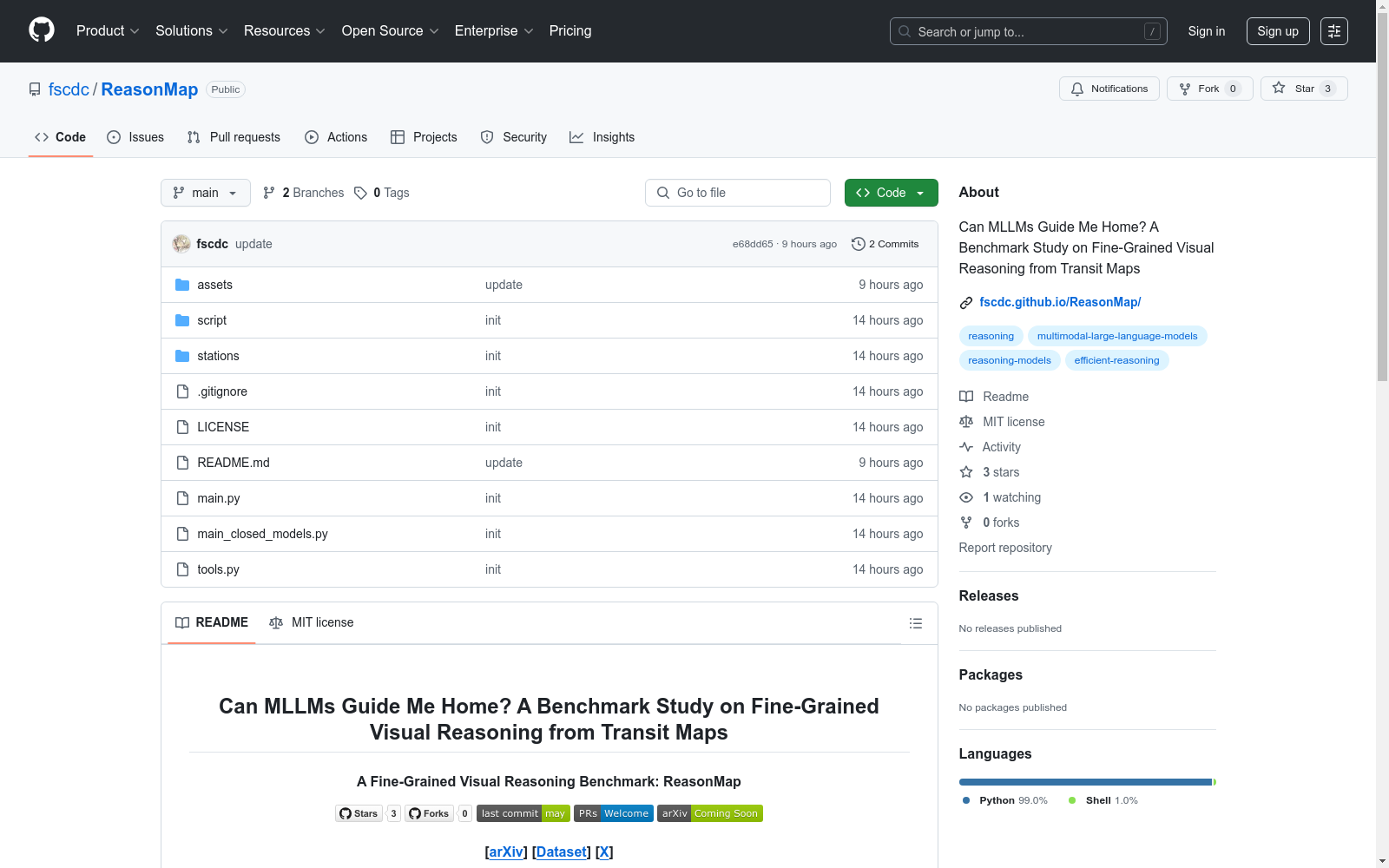Click the star icon next to Star
Image resolution: width=1389 pixels, height=868 pixels.
pyautogui.click(x=1279, y=88)
